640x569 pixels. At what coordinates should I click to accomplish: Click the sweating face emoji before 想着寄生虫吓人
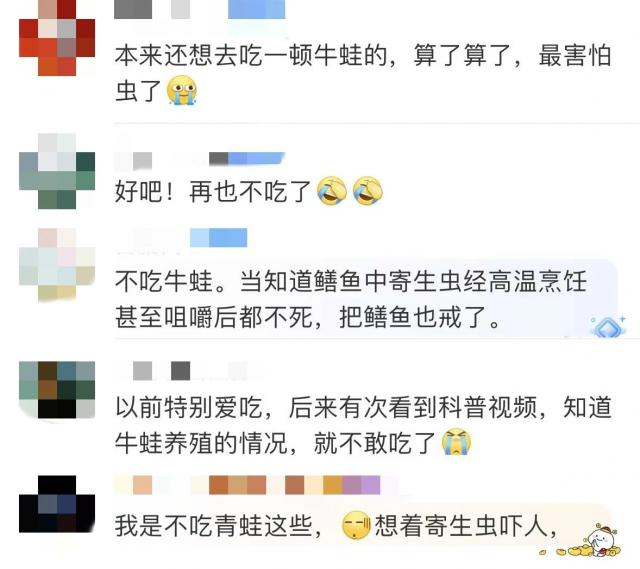356,525
